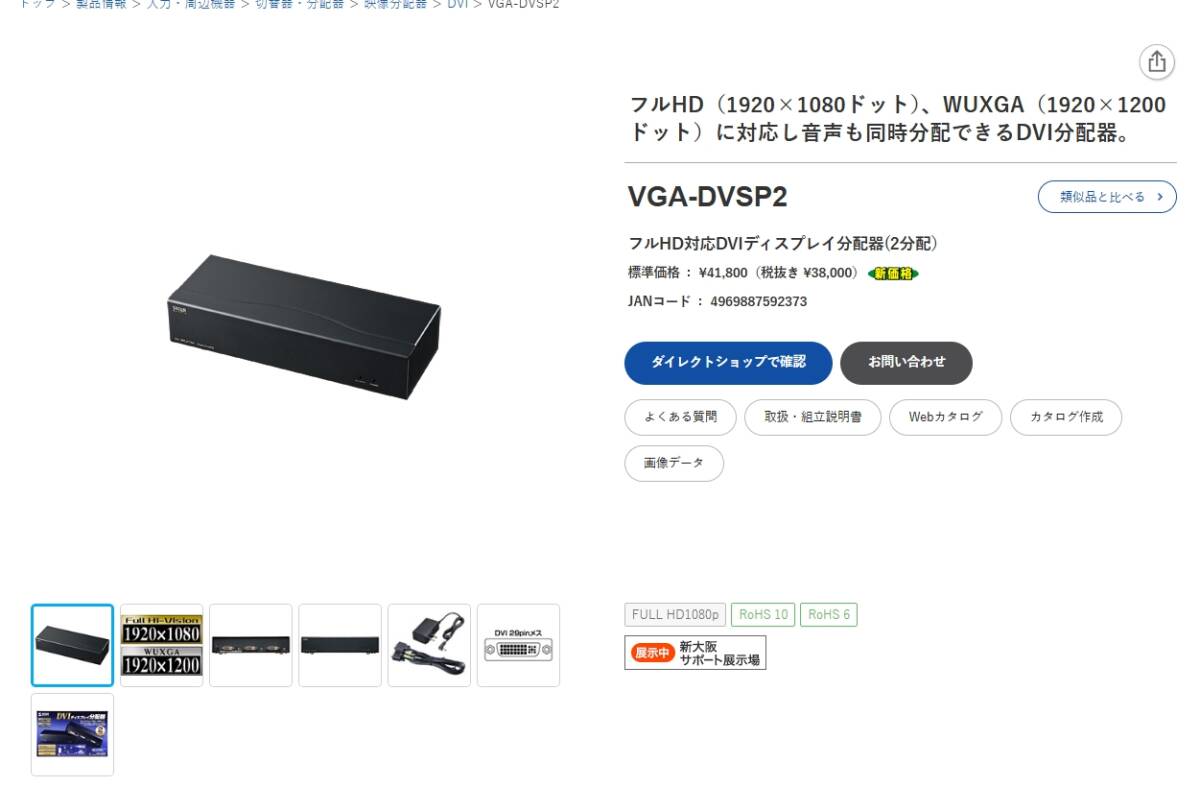Show the rear ports view thumbnail
The image size is (1200, 810).
pyautogui.click(x=251, y=645)
